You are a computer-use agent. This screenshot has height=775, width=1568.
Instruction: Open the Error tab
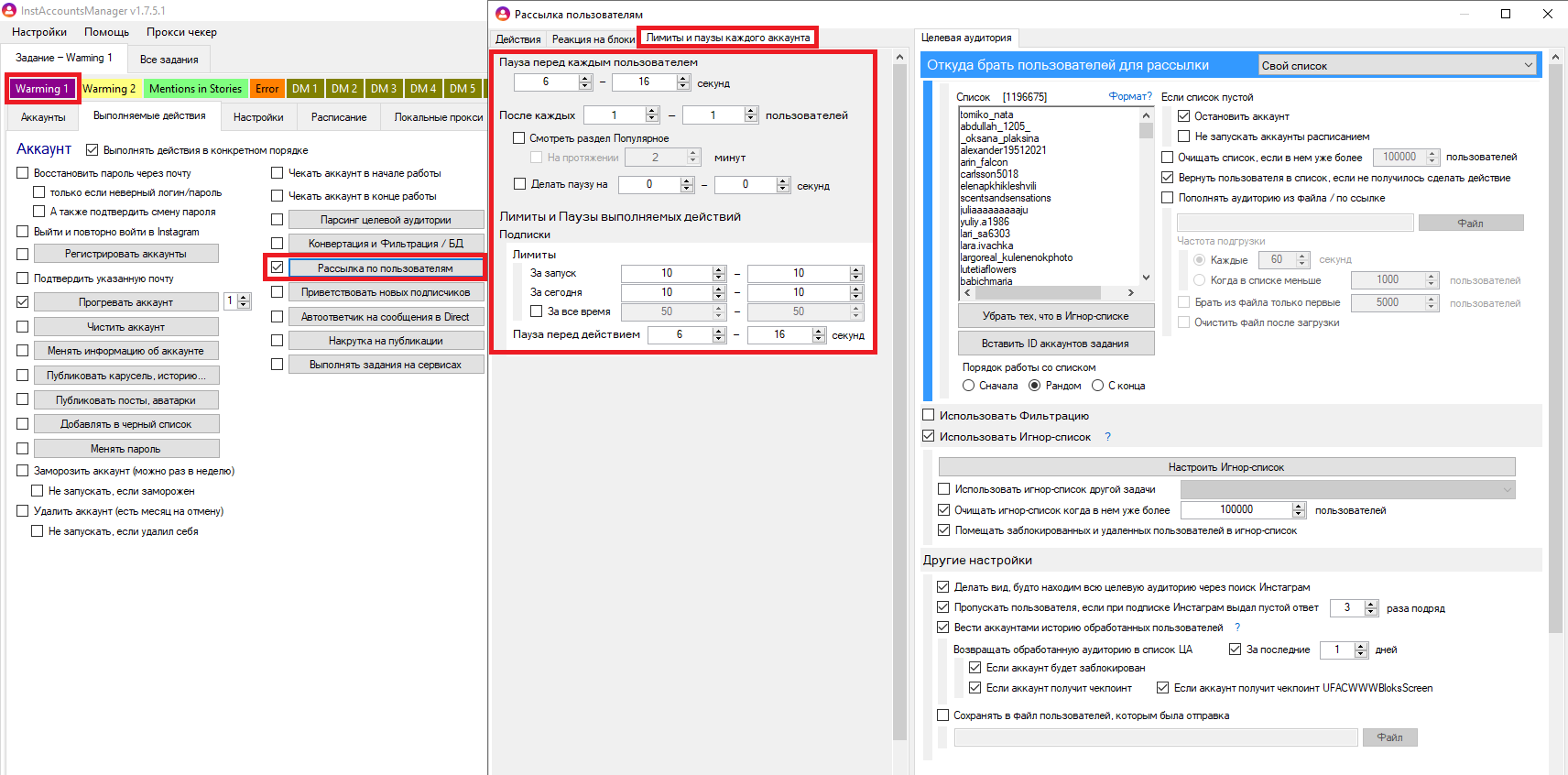(x=267, y=89)
